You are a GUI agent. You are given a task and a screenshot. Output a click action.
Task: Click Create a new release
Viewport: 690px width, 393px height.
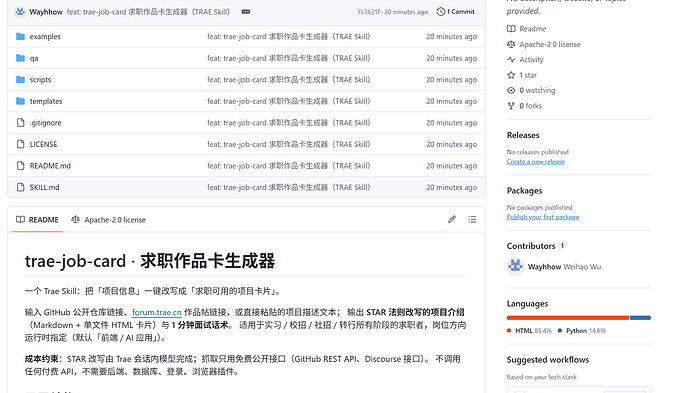point(536,162)
